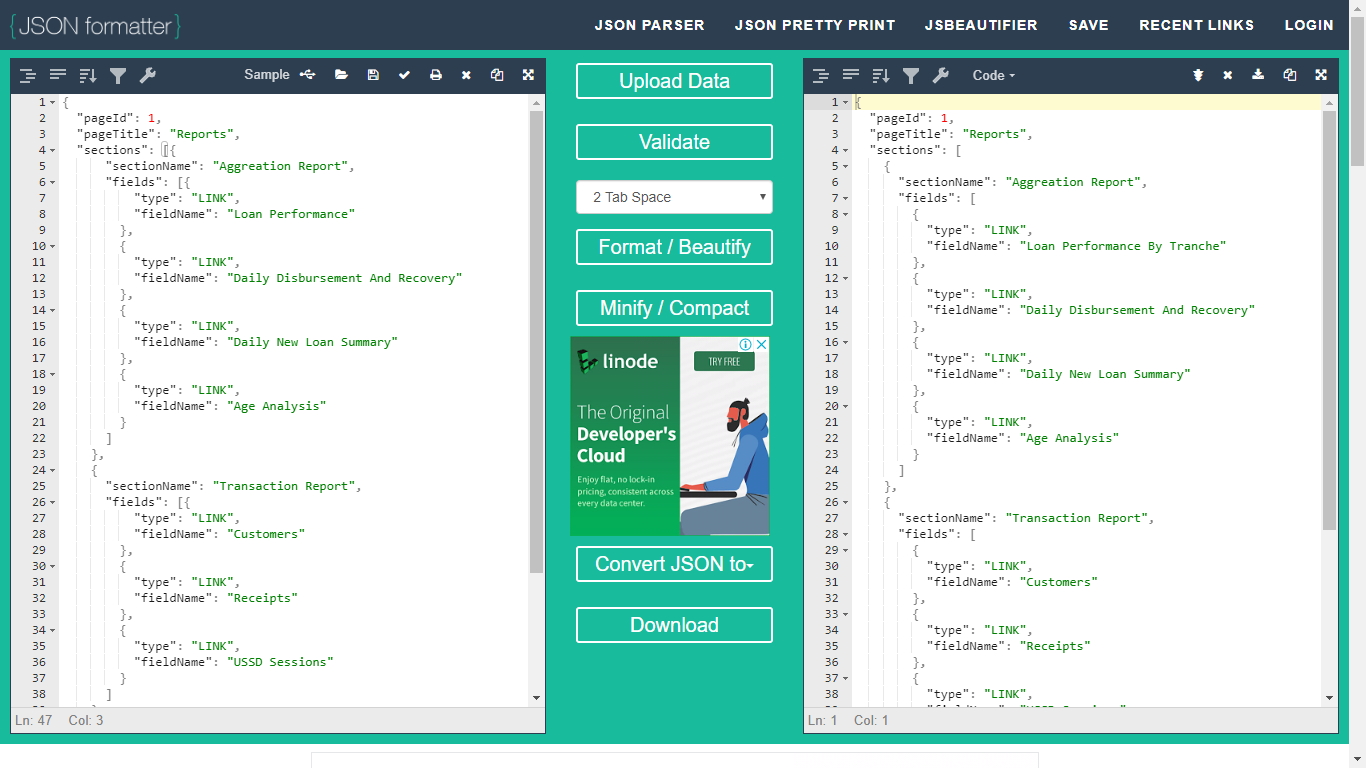Open the Code view dropdown

(x=993, y=75)
